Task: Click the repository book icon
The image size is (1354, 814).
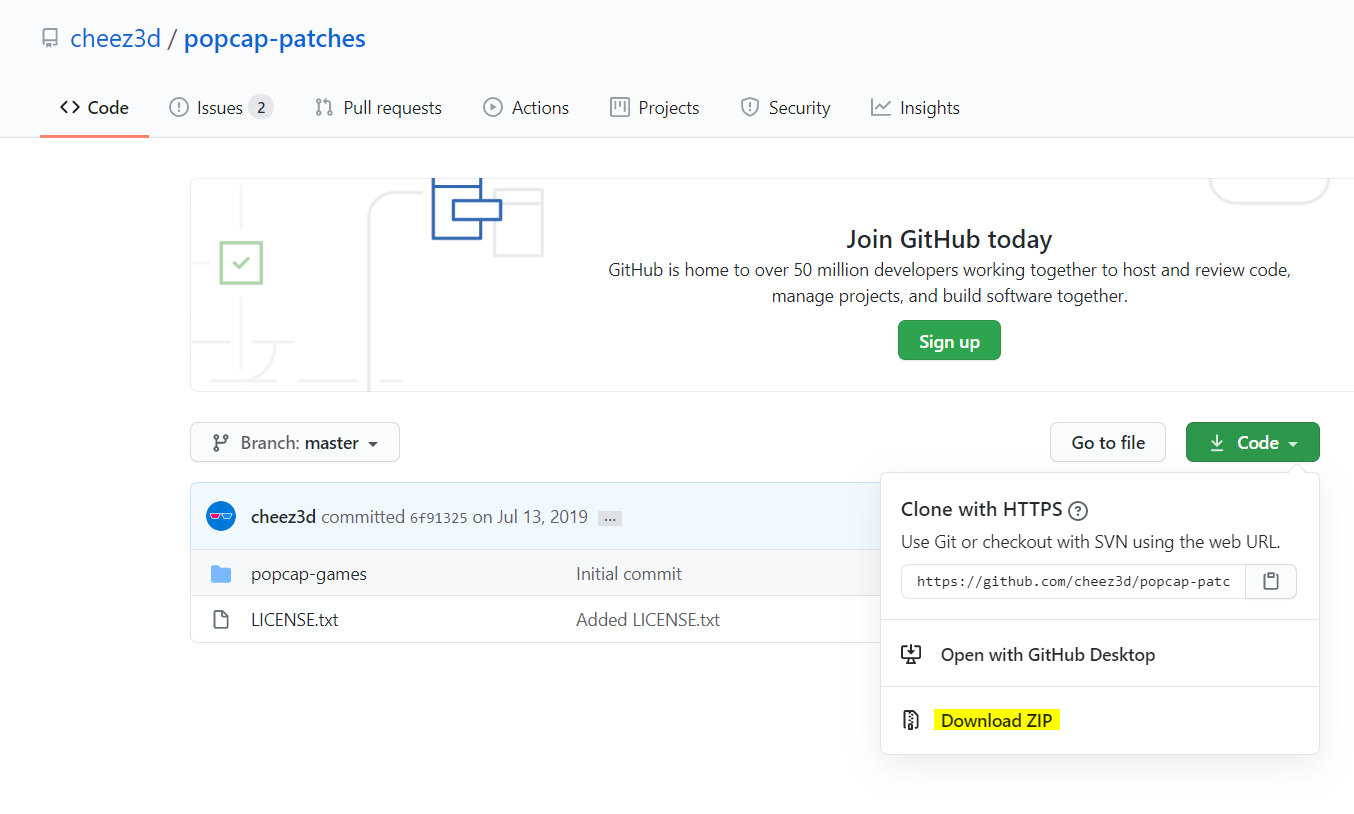Action: click(50, 39)
